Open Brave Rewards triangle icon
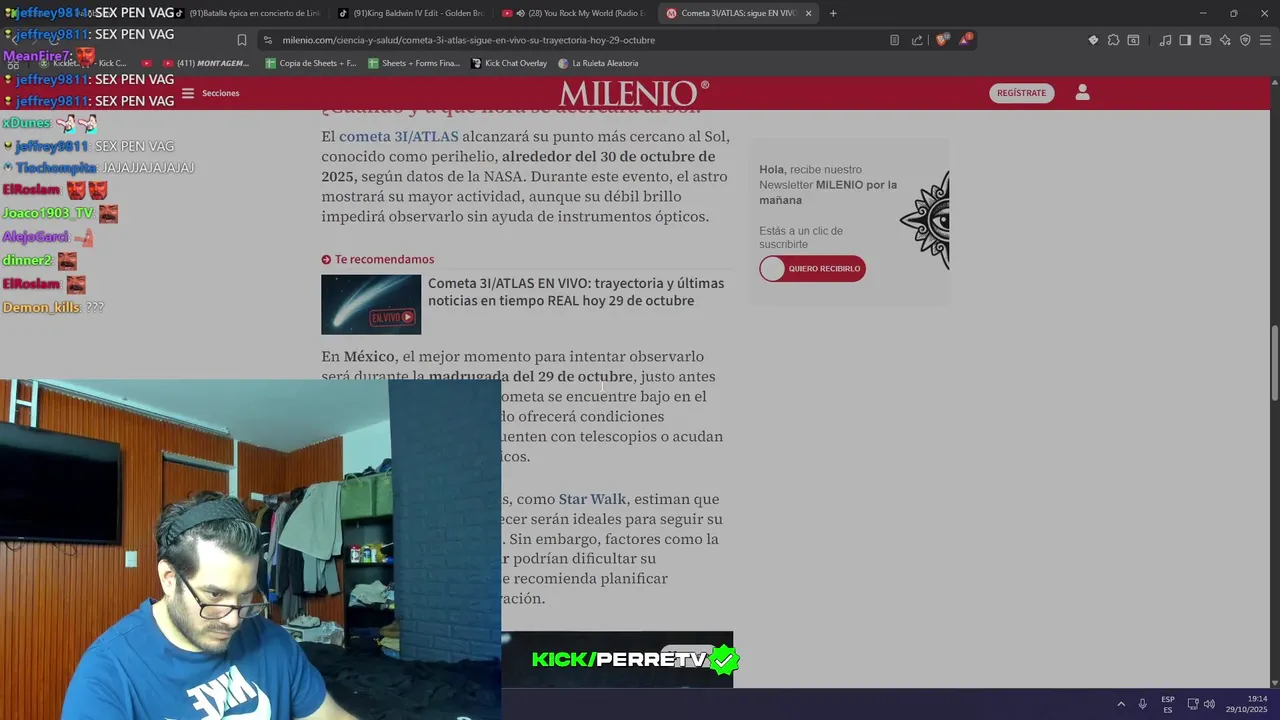Screen dimensions: 1280x720 click(x=966, y=40)
